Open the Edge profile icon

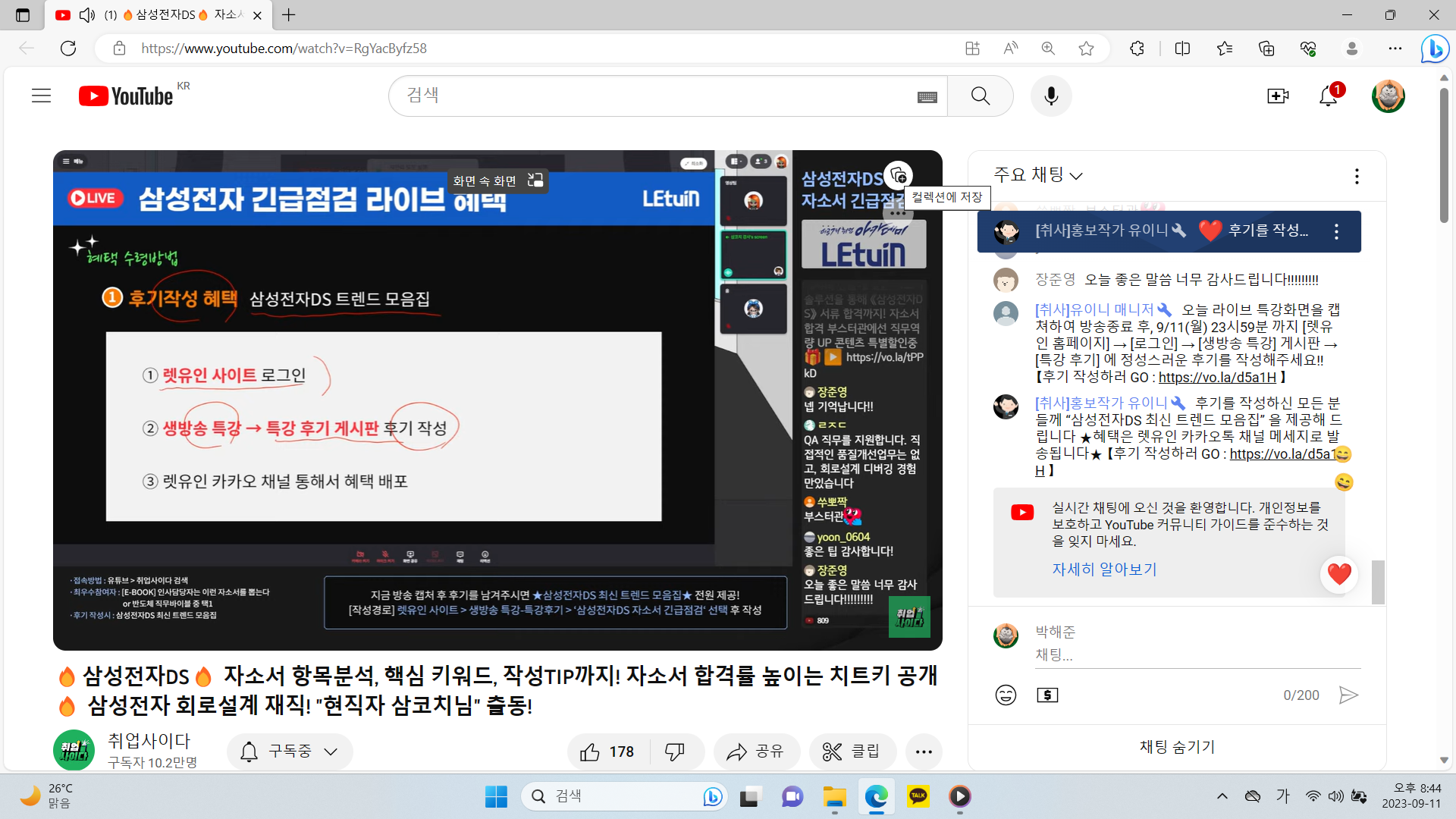(1351, 49)
